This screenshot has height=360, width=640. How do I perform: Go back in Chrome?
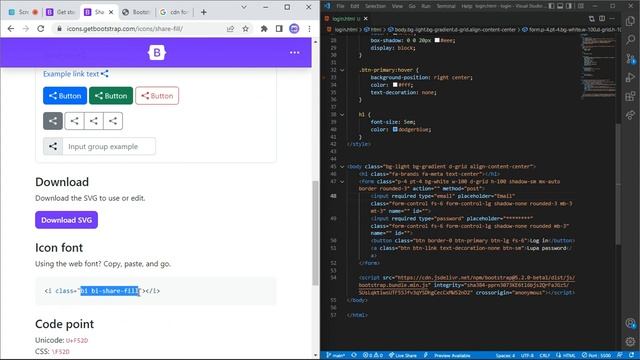(x=11, y=29)
